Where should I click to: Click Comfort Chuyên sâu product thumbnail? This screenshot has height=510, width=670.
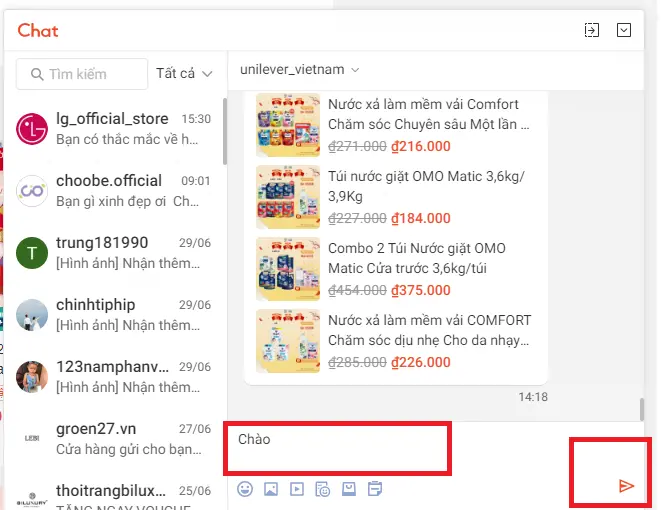point(288,125)
